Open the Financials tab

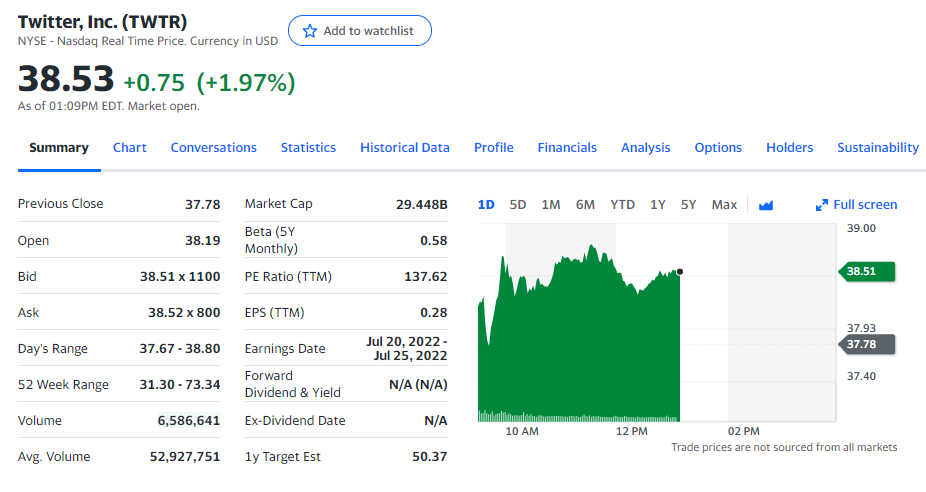pyautogui.click(x=567, y=148)
